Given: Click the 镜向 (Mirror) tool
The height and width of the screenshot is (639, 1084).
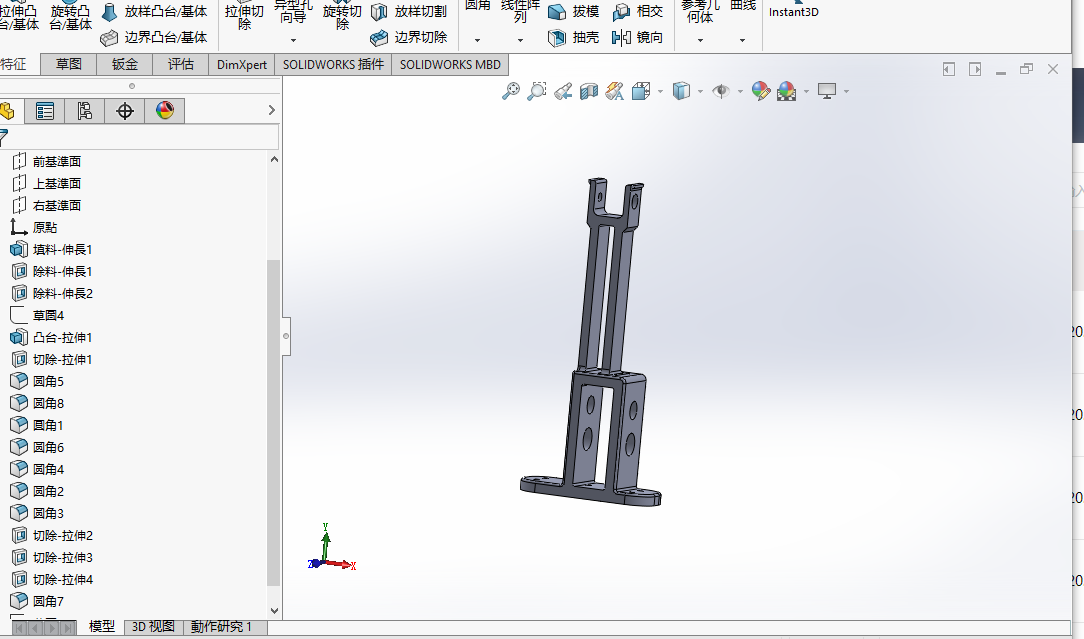Looking at the screenshot, I should 637,37.
